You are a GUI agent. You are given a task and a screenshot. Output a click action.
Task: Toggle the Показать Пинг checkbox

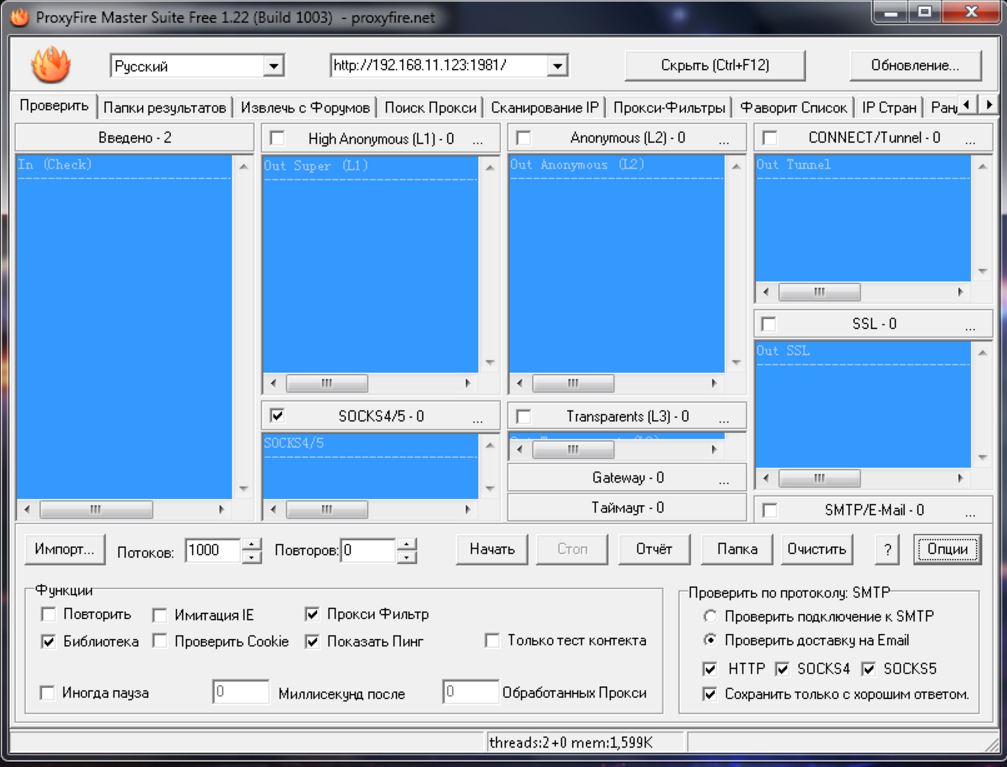[x=312, y=642]
